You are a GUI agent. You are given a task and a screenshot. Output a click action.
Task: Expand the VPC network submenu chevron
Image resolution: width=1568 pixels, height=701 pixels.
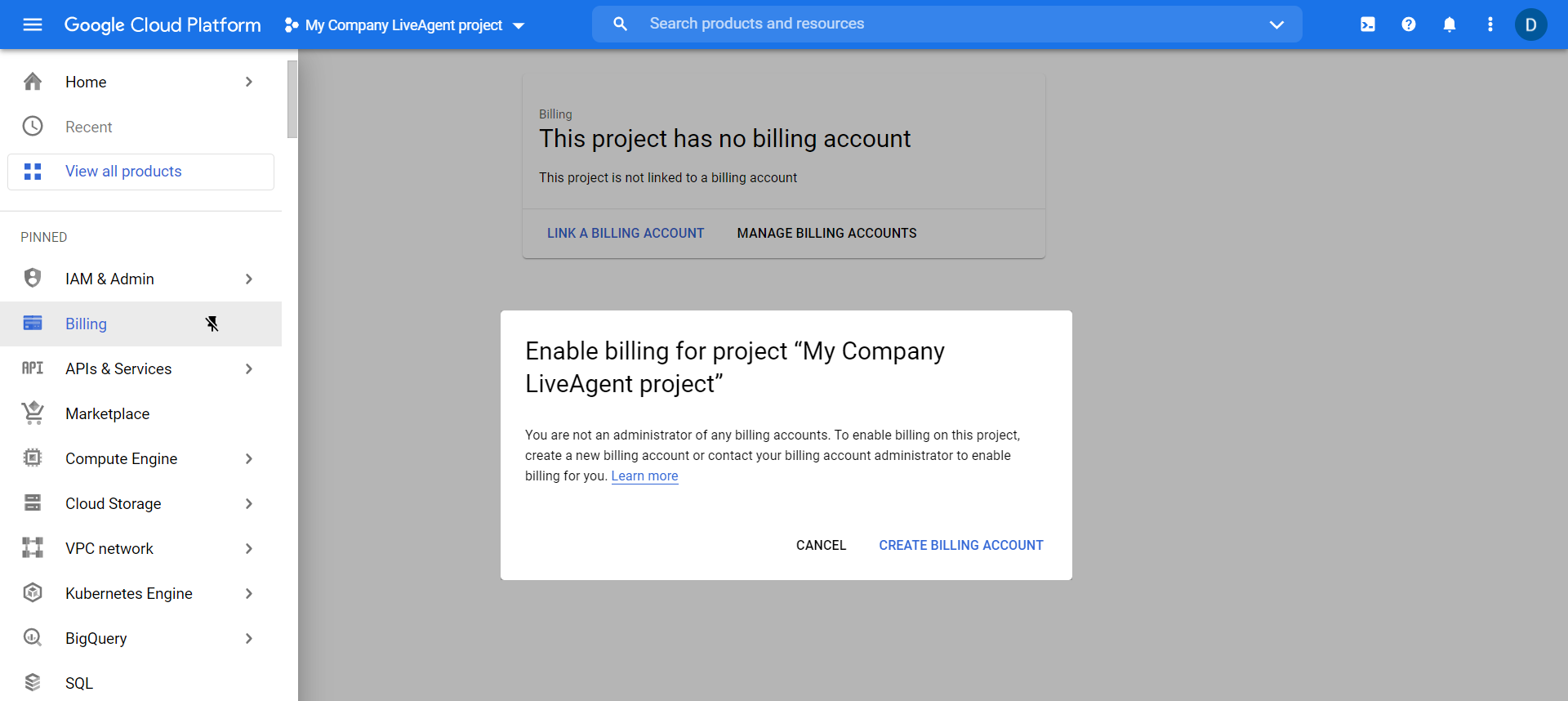pos(249,548)
